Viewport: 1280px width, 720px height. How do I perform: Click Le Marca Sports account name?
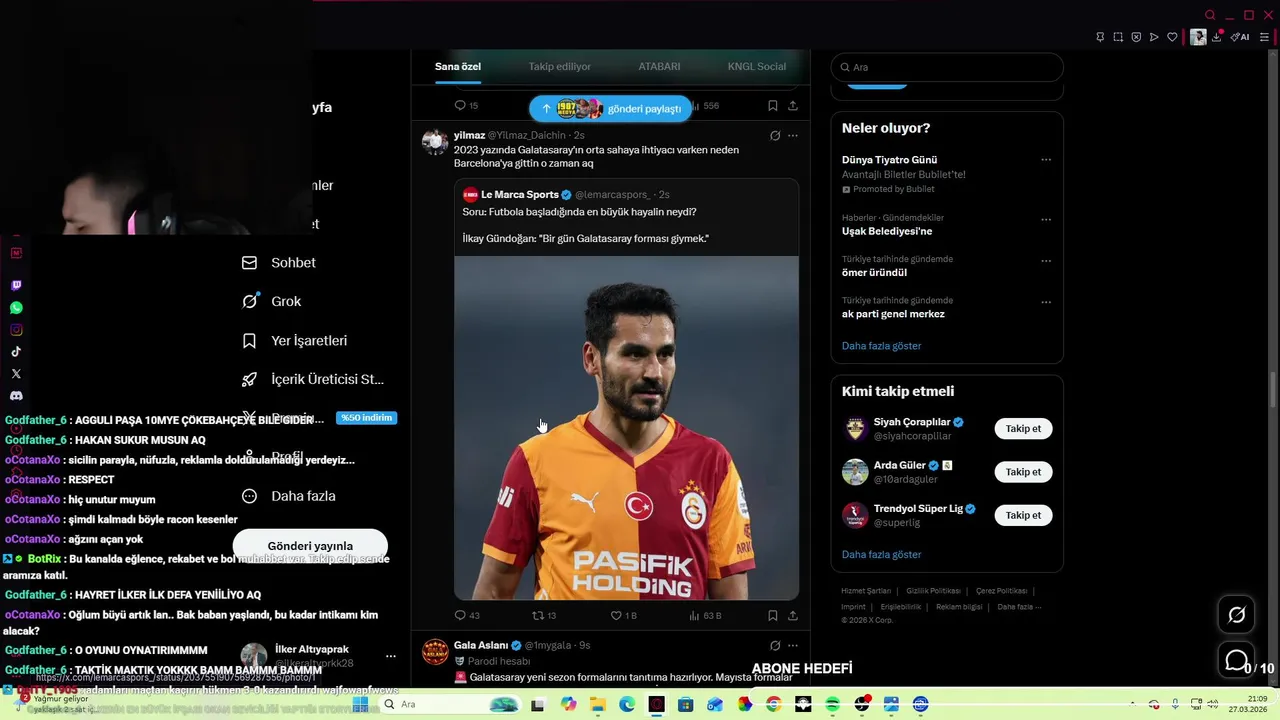520,195
